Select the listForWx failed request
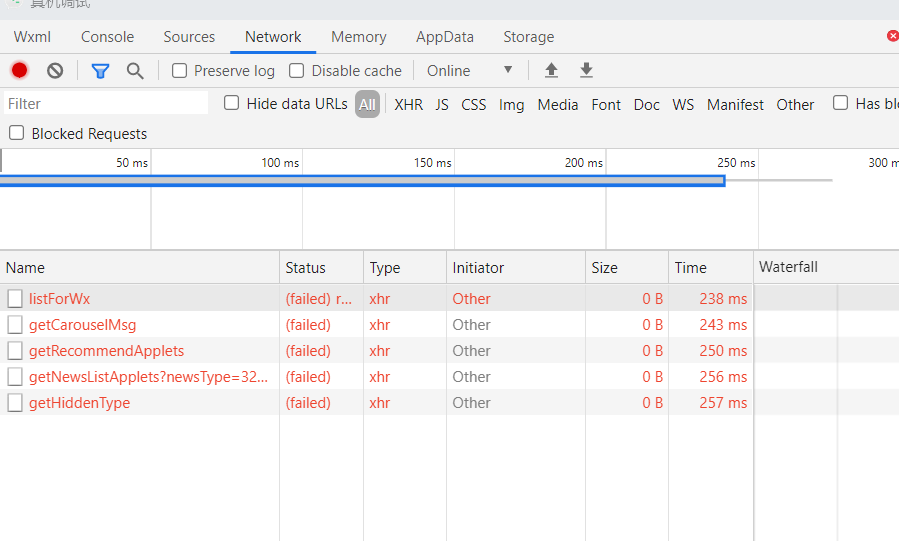The height and width of the screenshot is (541, 899). 60,299
